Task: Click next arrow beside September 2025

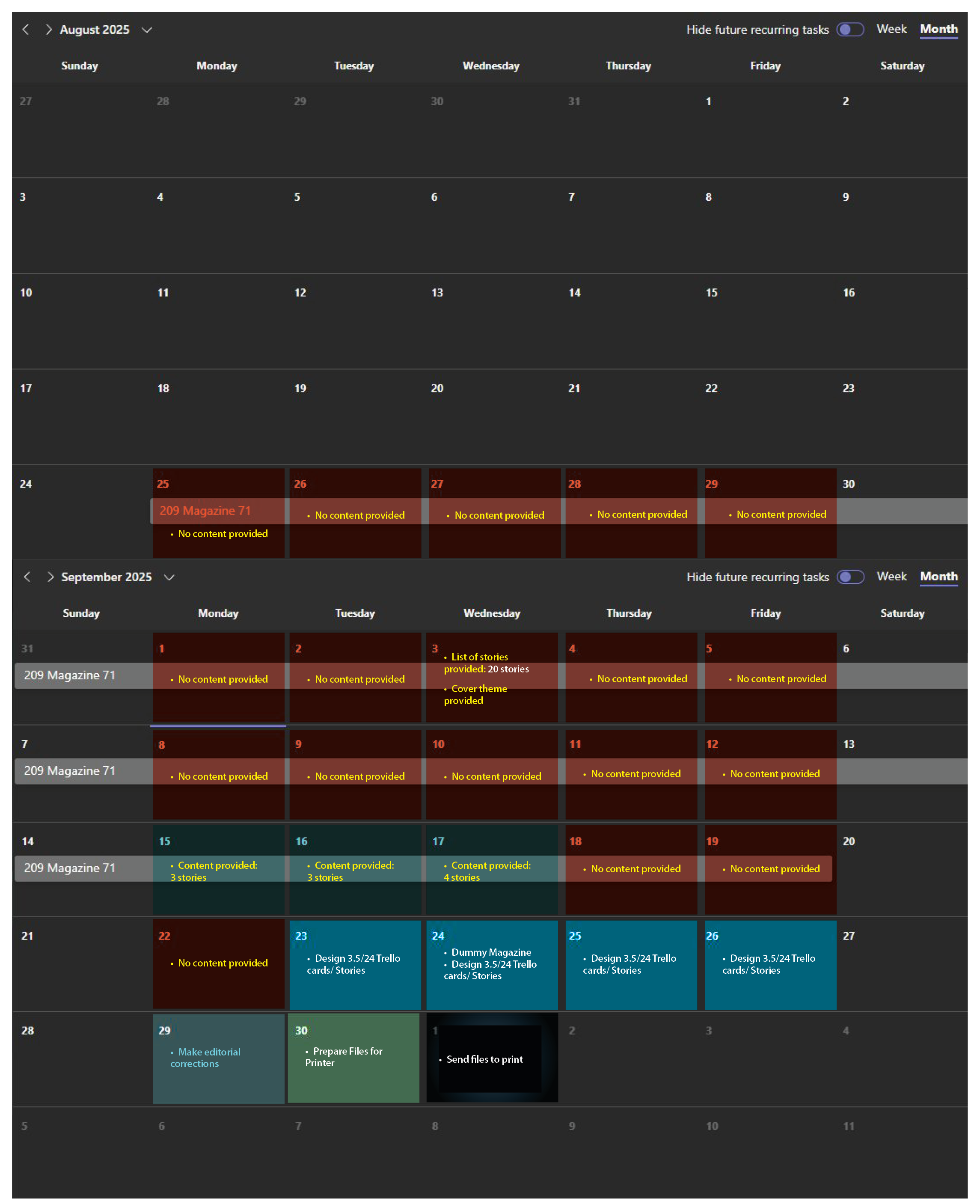Action: [50, 577]
